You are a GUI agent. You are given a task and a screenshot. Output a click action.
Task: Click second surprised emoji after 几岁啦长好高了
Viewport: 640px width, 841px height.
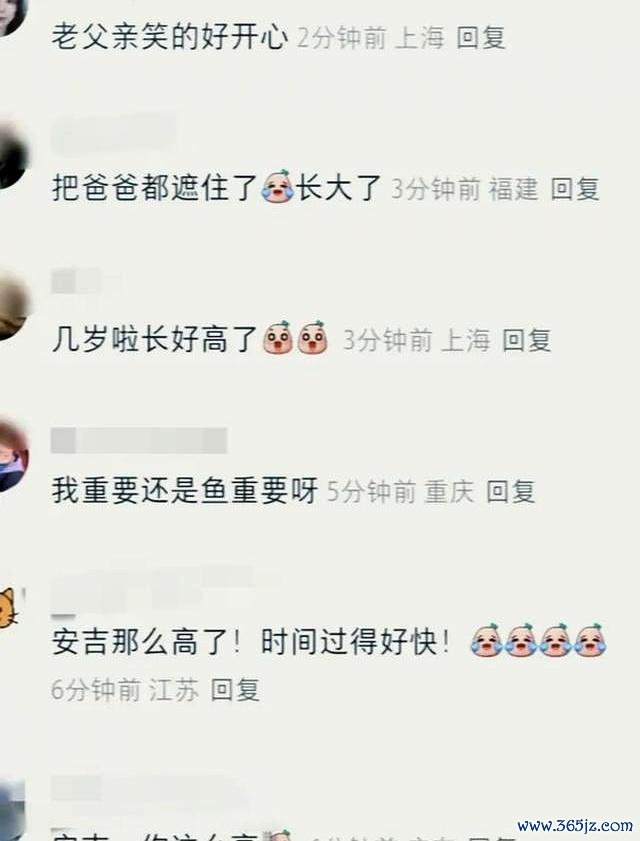(313, 338)
